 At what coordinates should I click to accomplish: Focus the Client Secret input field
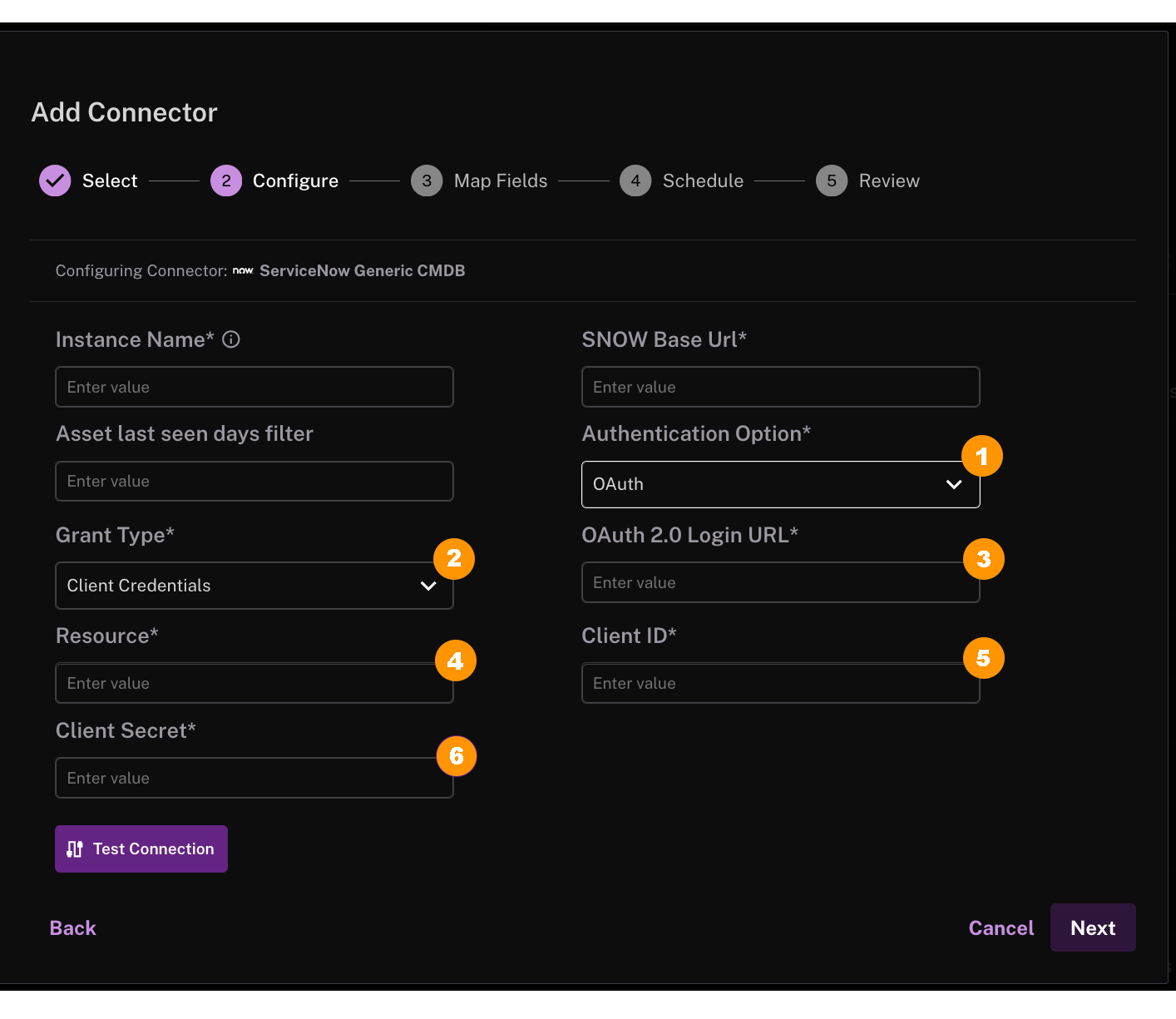(254, 778)
